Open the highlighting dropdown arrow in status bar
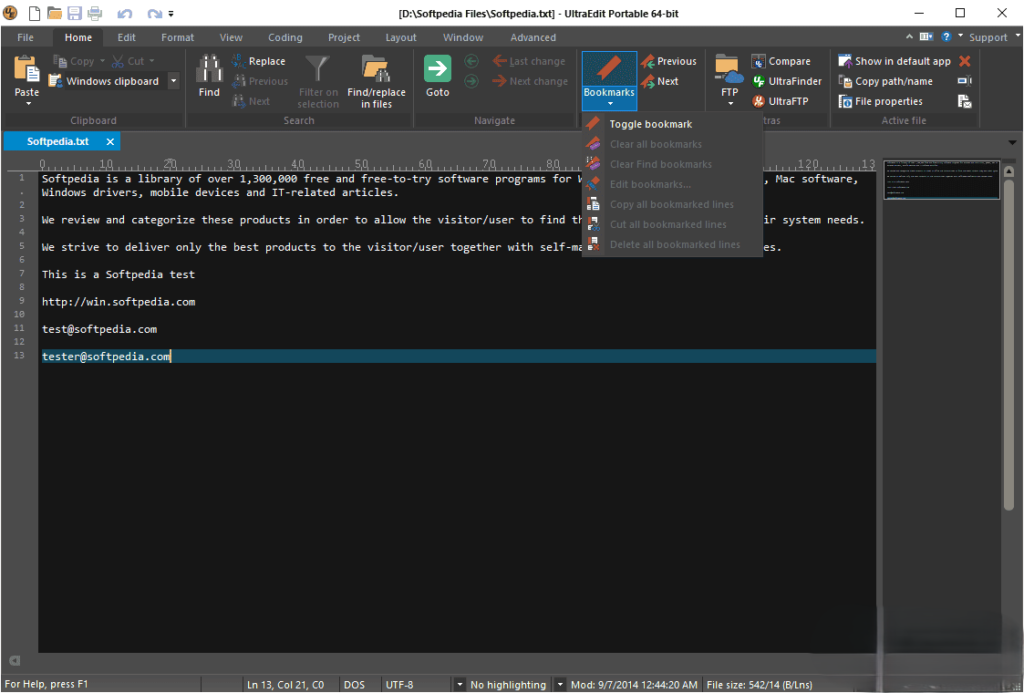The height and width of the screenshot is (693, 1024). (560, 685)
